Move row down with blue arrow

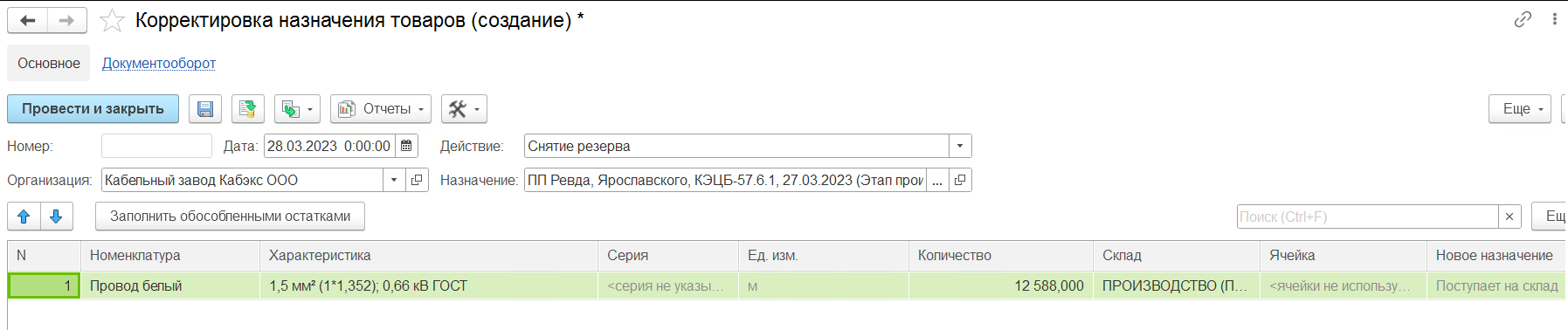tap(56, 217)
